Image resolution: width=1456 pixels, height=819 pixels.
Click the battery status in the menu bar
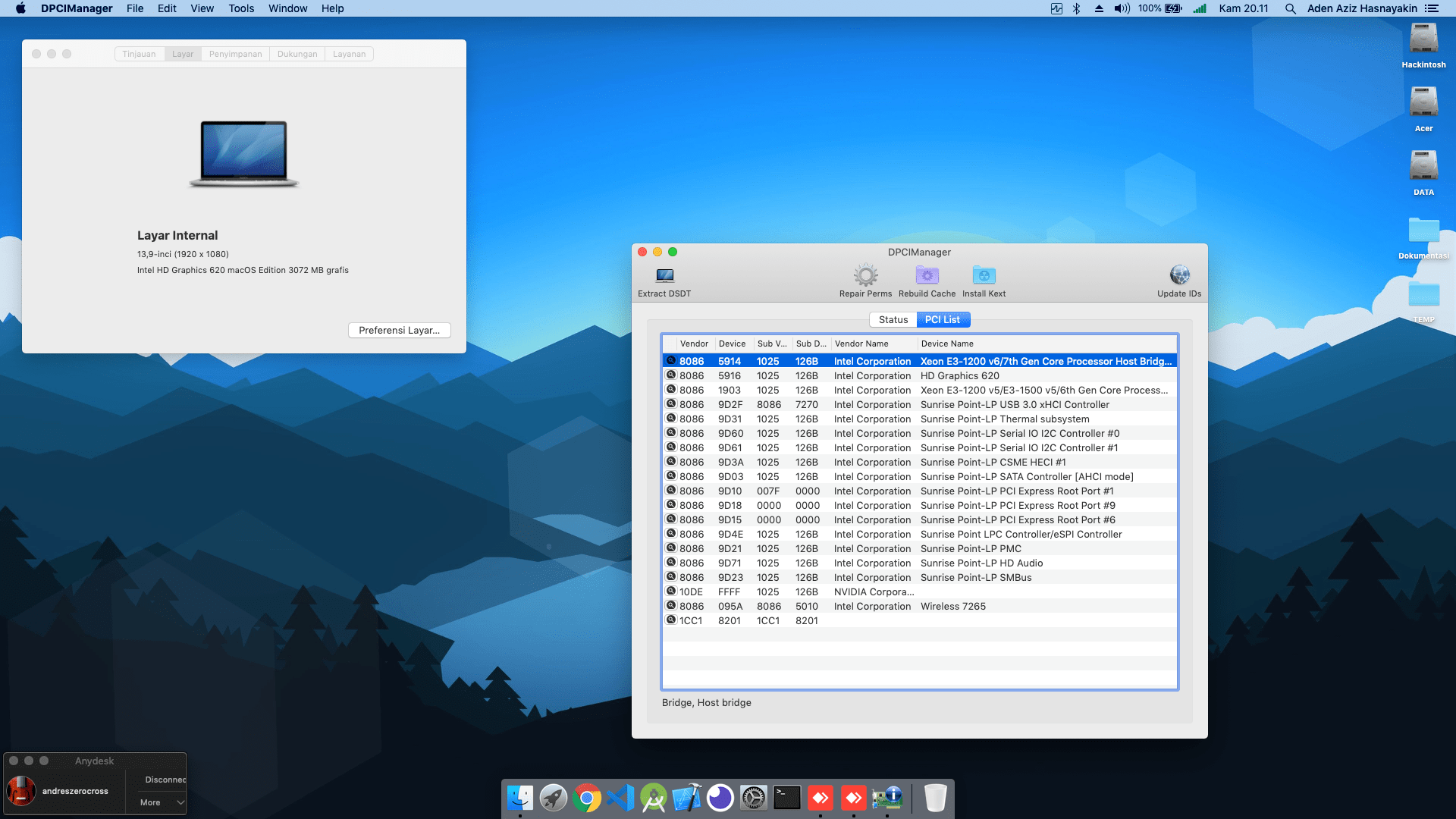point(1160,8)
